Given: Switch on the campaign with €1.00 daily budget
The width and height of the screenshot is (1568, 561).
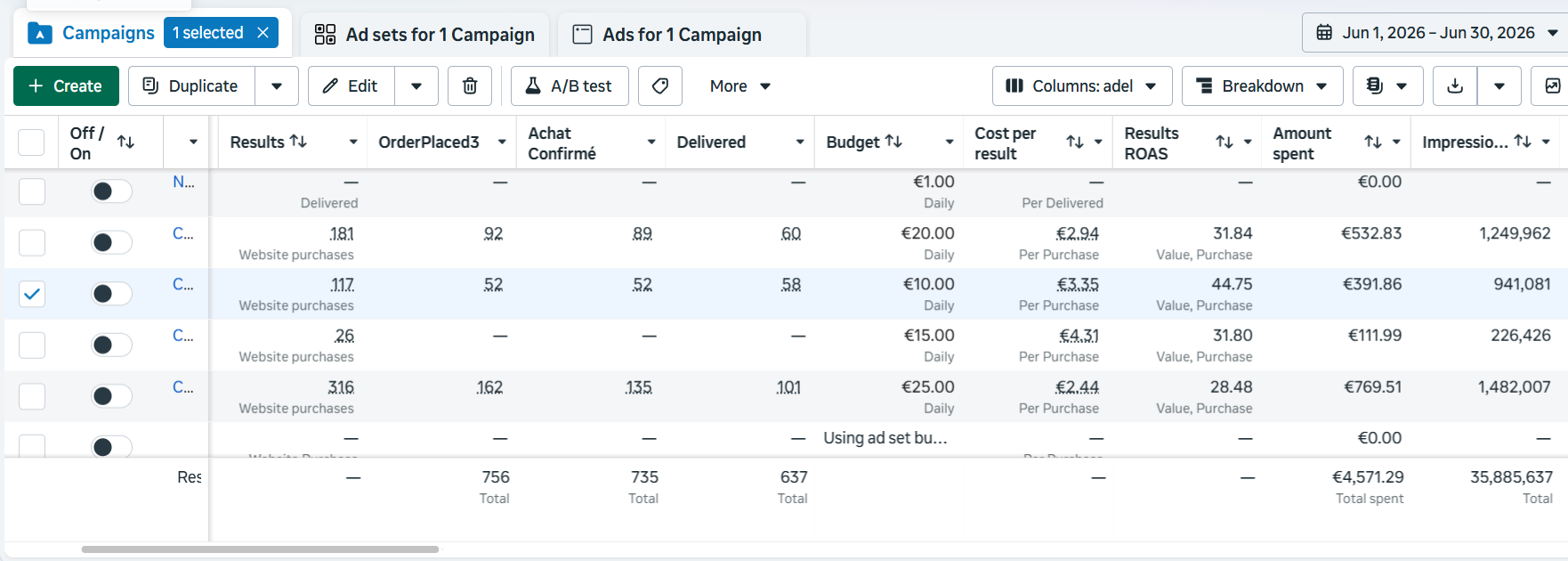Looking at the screenshot, I should (x=112, y=191).
